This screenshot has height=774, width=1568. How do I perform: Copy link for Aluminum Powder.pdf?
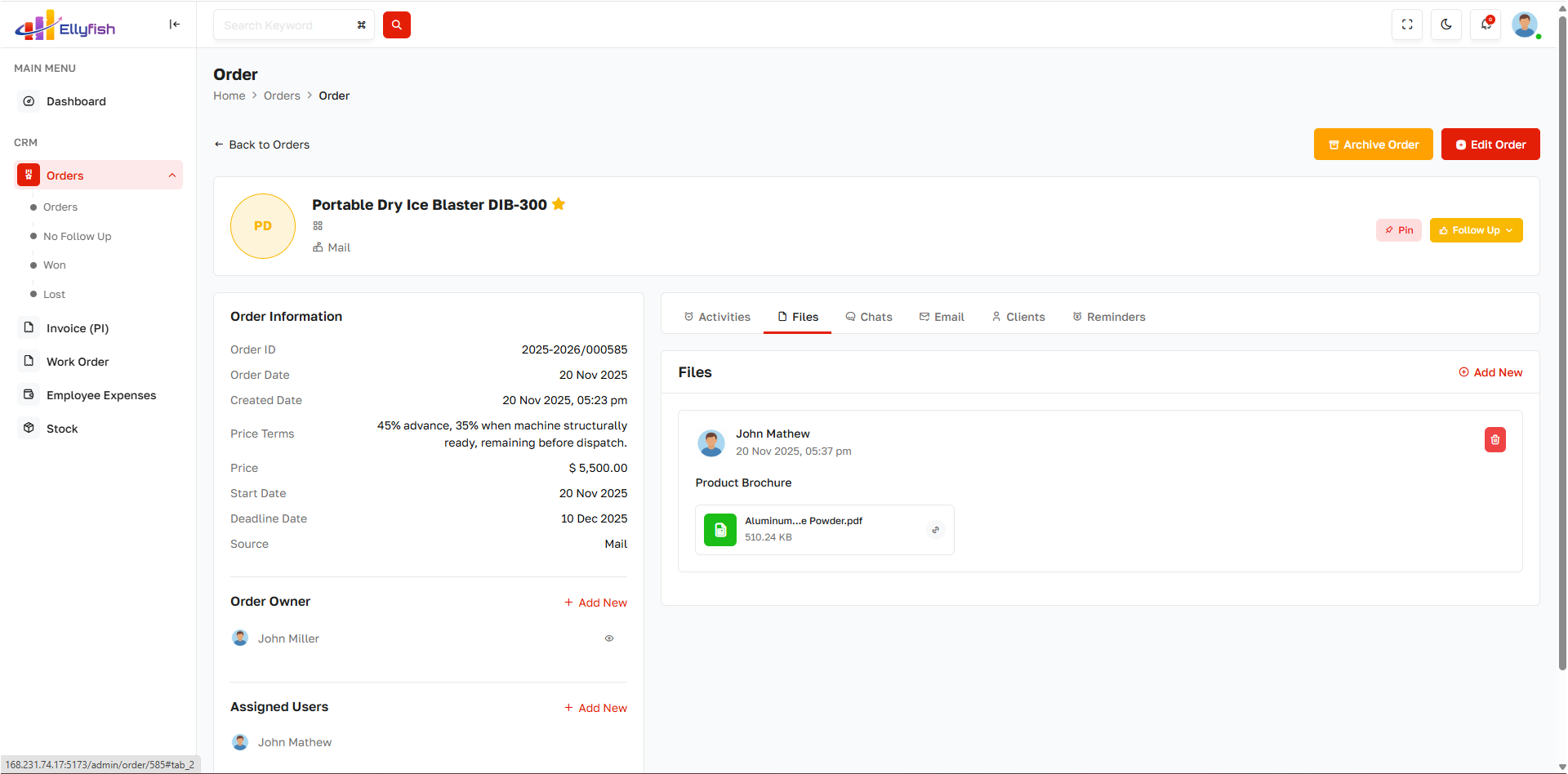935,530
